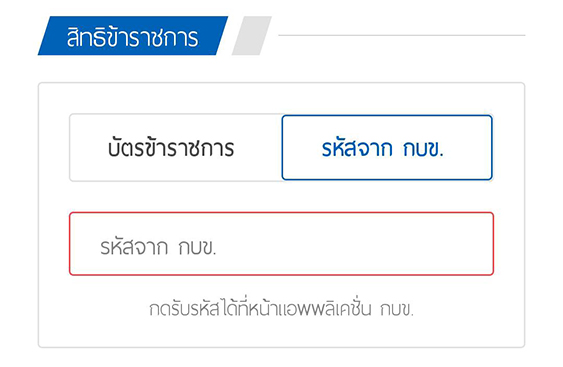Switch to the บัตรข้าราชการ tab
This screenshot has width=563, height=367.
point(176,148)
